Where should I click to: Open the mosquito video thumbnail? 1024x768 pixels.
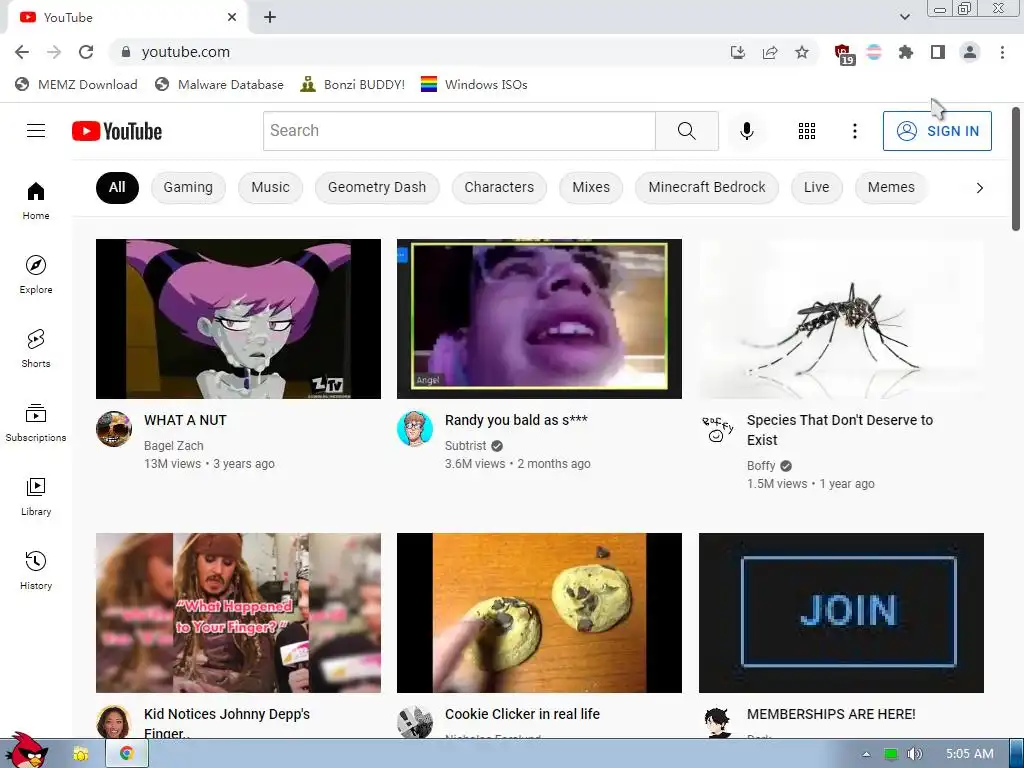(841, 319)
